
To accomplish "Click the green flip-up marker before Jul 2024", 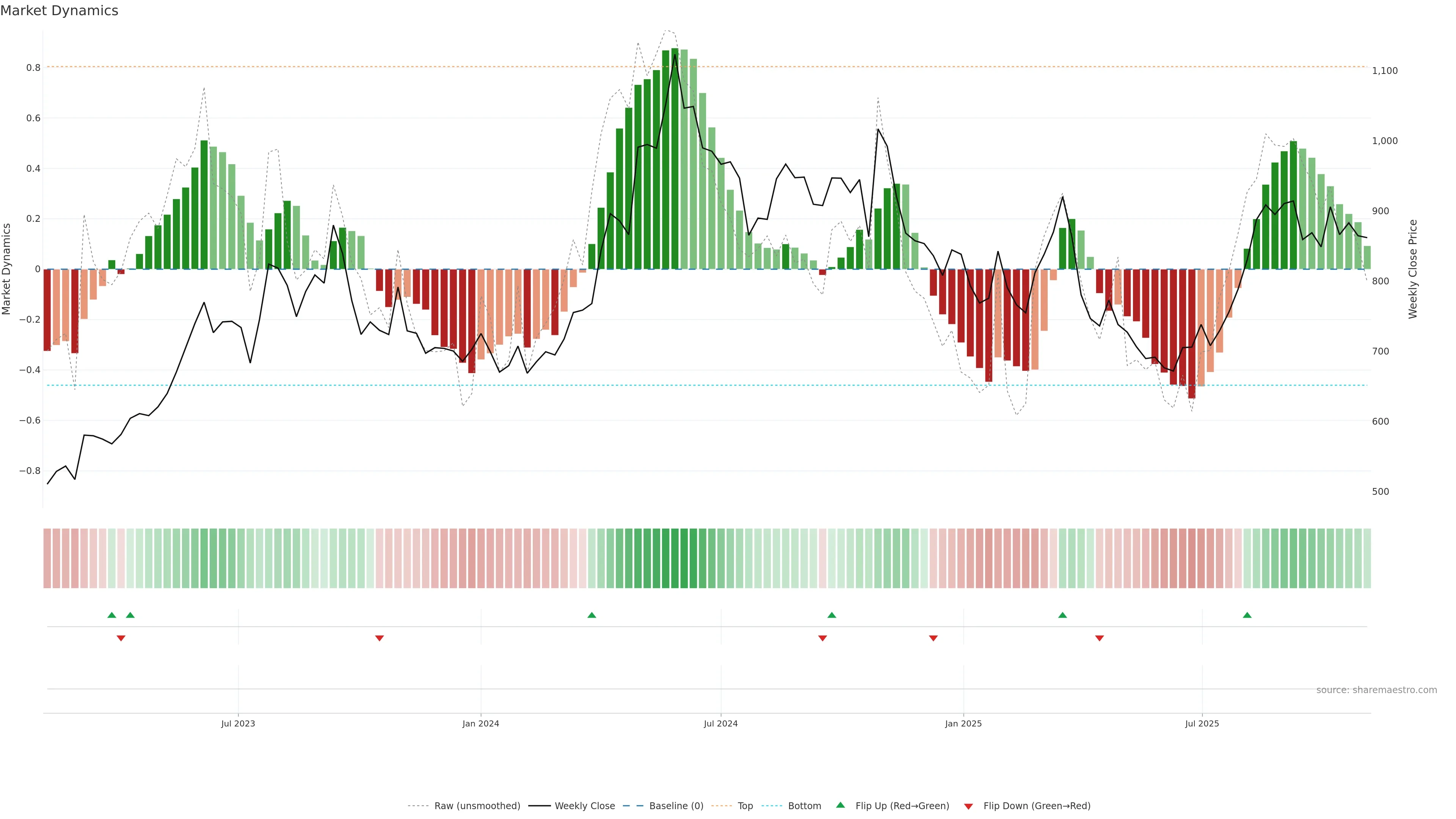I will click(x=592, y=615).
